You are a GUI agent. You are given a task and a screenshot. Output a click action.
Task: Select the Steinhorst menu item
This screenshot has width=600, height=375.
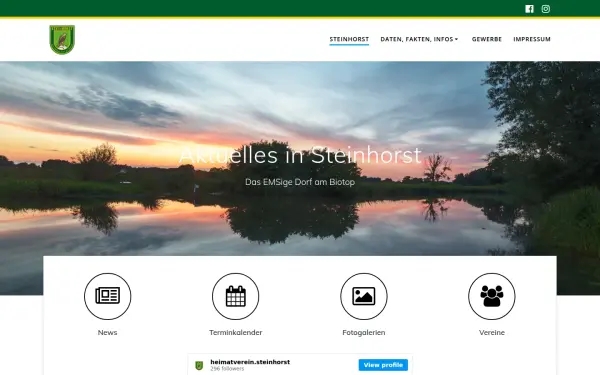point(349,39)
